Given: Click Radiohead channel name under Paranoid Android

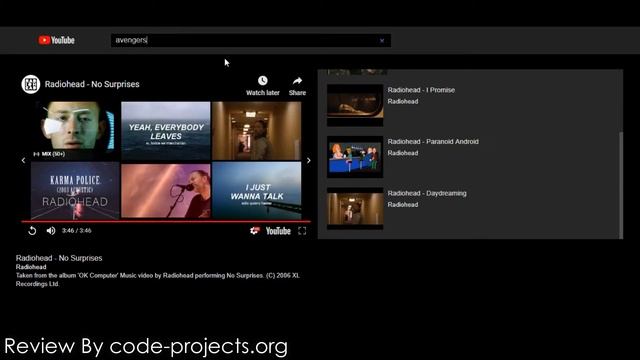Looking at the screenshot, I should 403,153.
